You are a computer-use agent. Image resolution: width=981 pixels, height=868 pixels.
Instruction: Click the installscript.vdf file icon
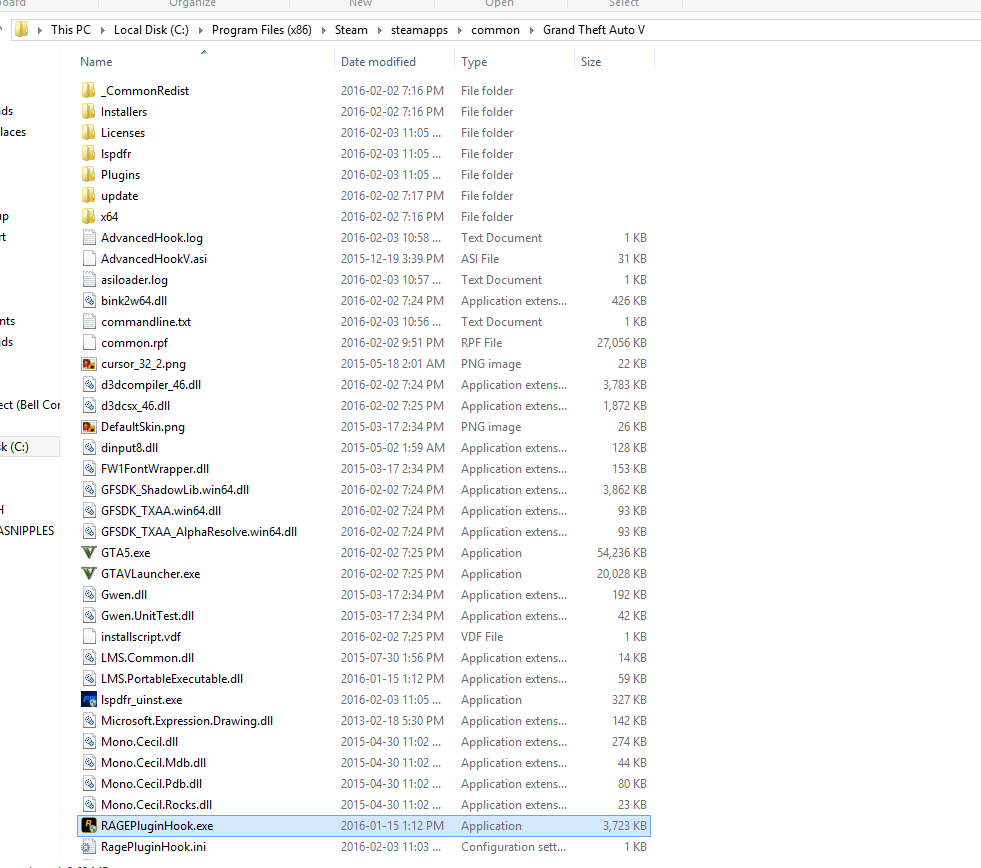[89, 636]
